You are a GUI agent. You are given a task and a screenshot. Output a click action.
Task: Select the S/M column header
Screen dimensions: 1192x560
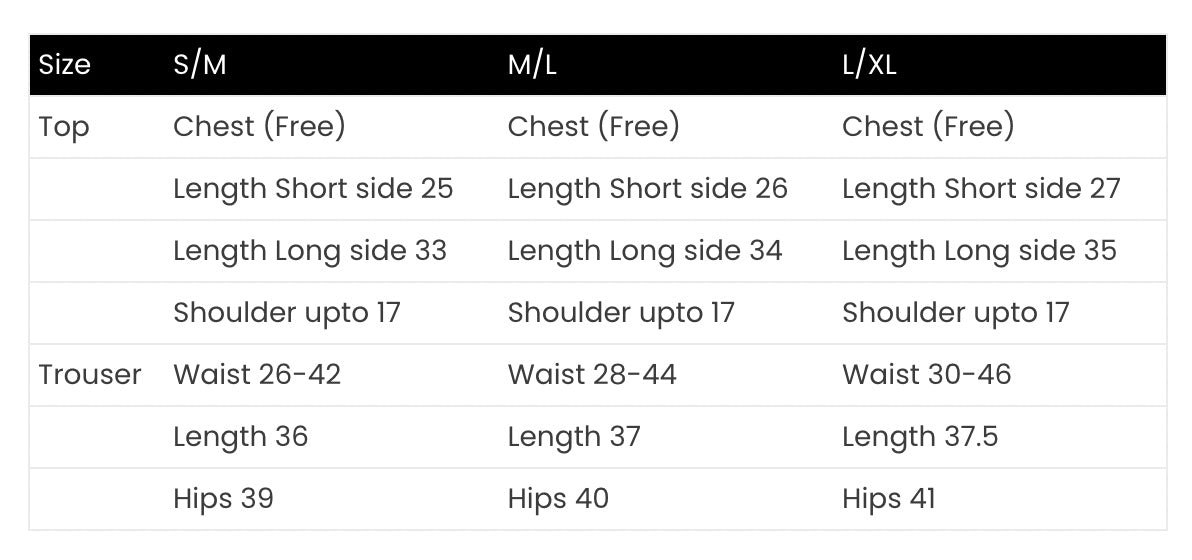click(200, 65)
